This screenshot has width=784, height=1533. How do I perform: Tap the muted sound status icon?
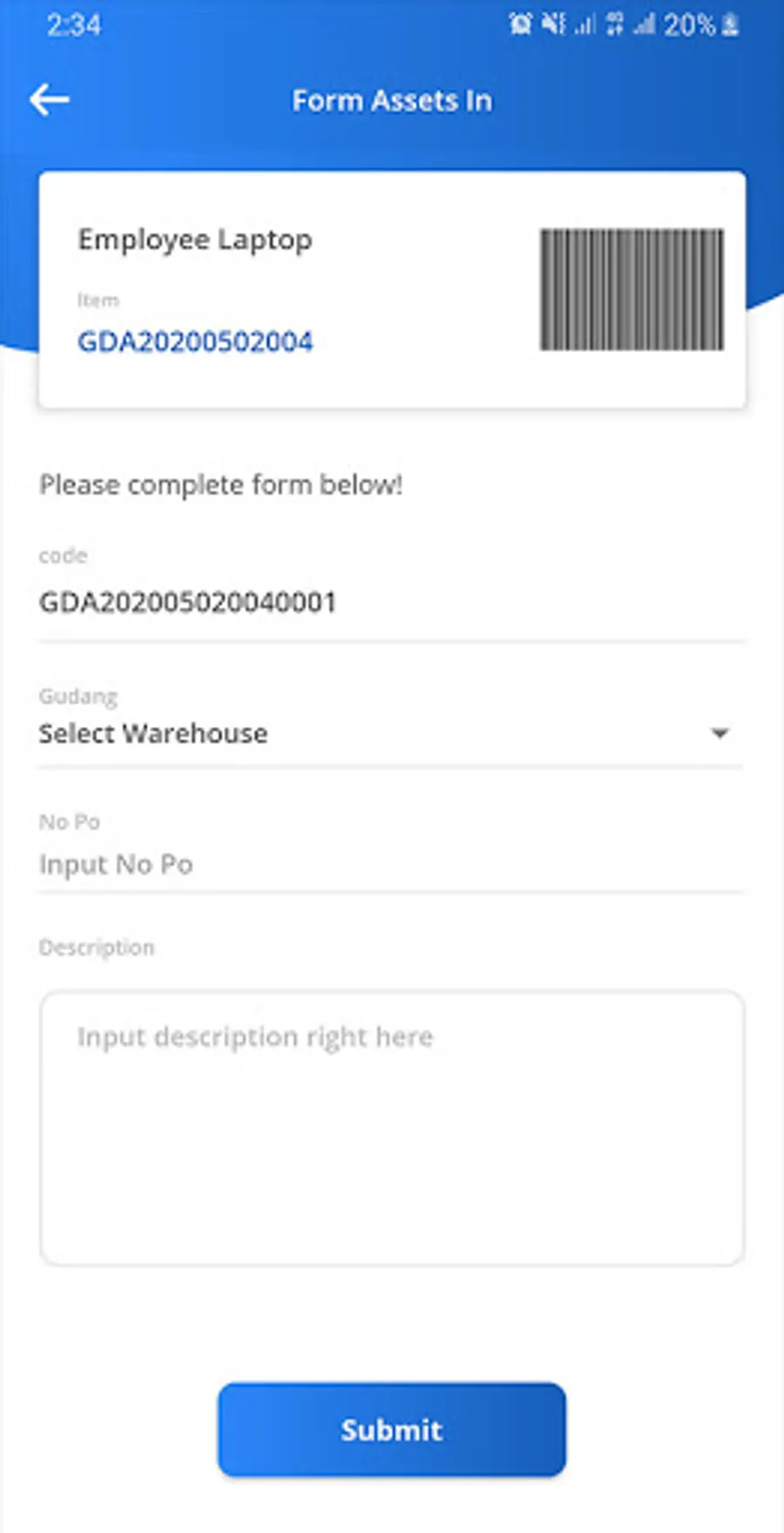pyautogui.click(x=553, y=24)
